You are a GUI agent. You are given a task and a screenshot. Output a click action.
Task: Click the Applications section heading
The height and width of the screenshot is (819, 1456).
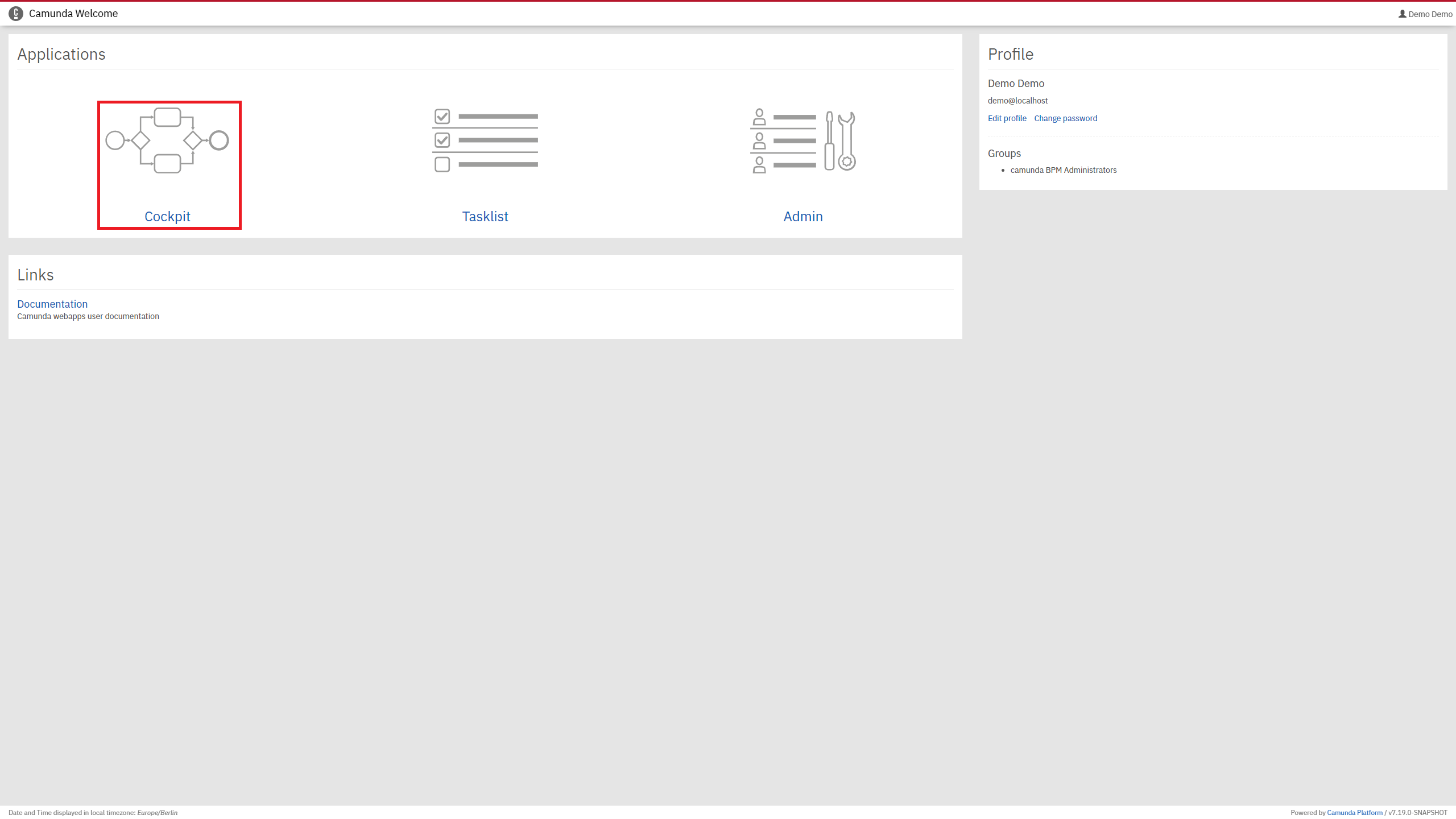pyautogui.click(x=61, y=54)
